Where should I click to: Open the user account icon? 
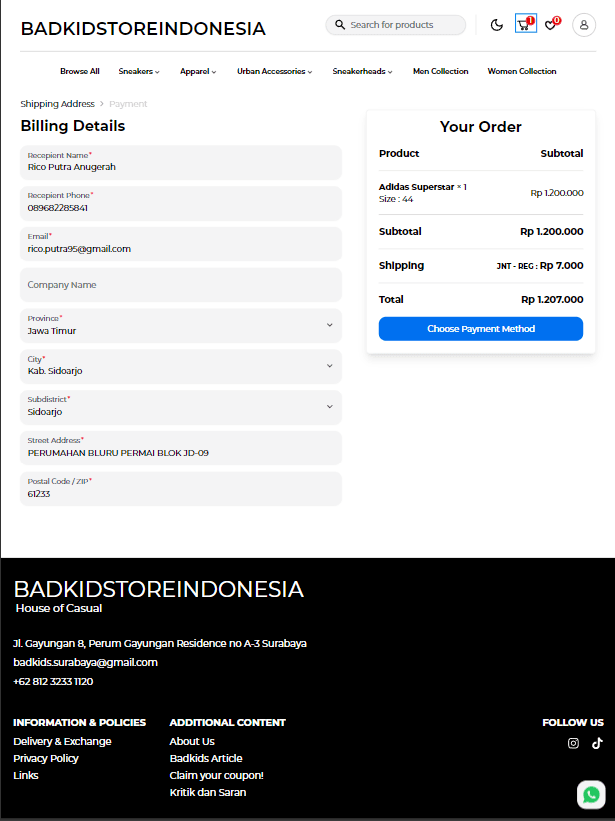[584, 25]
